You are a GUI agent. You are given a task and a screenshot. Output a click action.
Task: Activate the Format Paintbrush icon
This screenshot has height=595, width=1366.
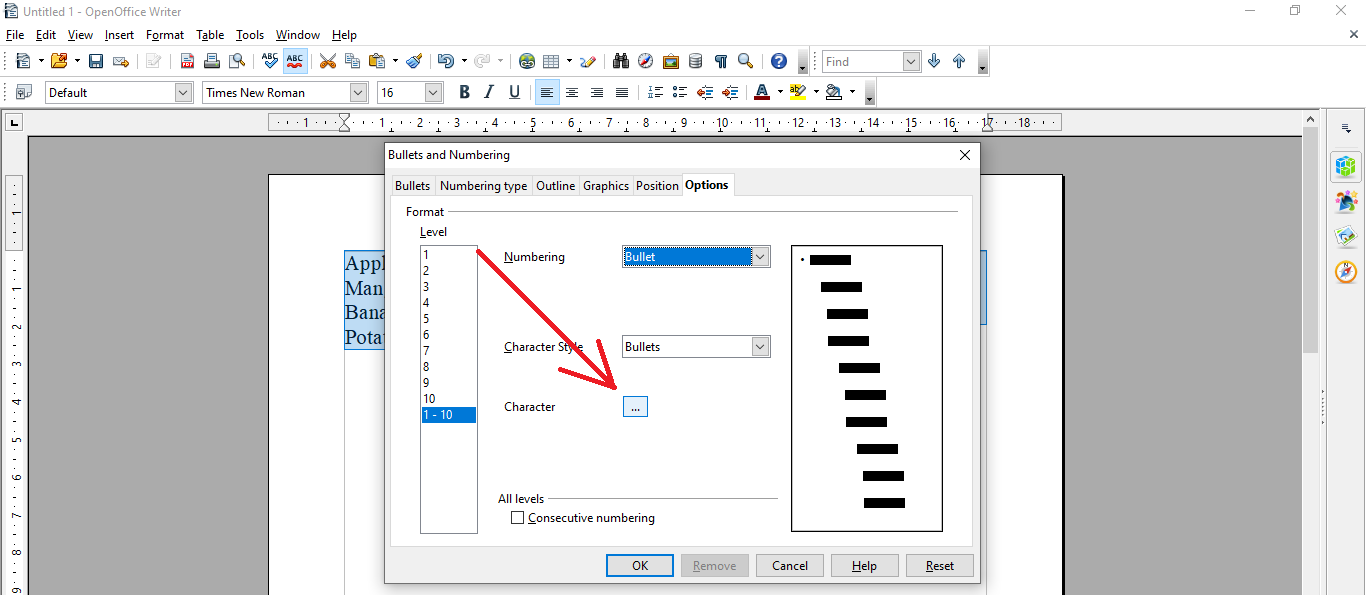414,60
